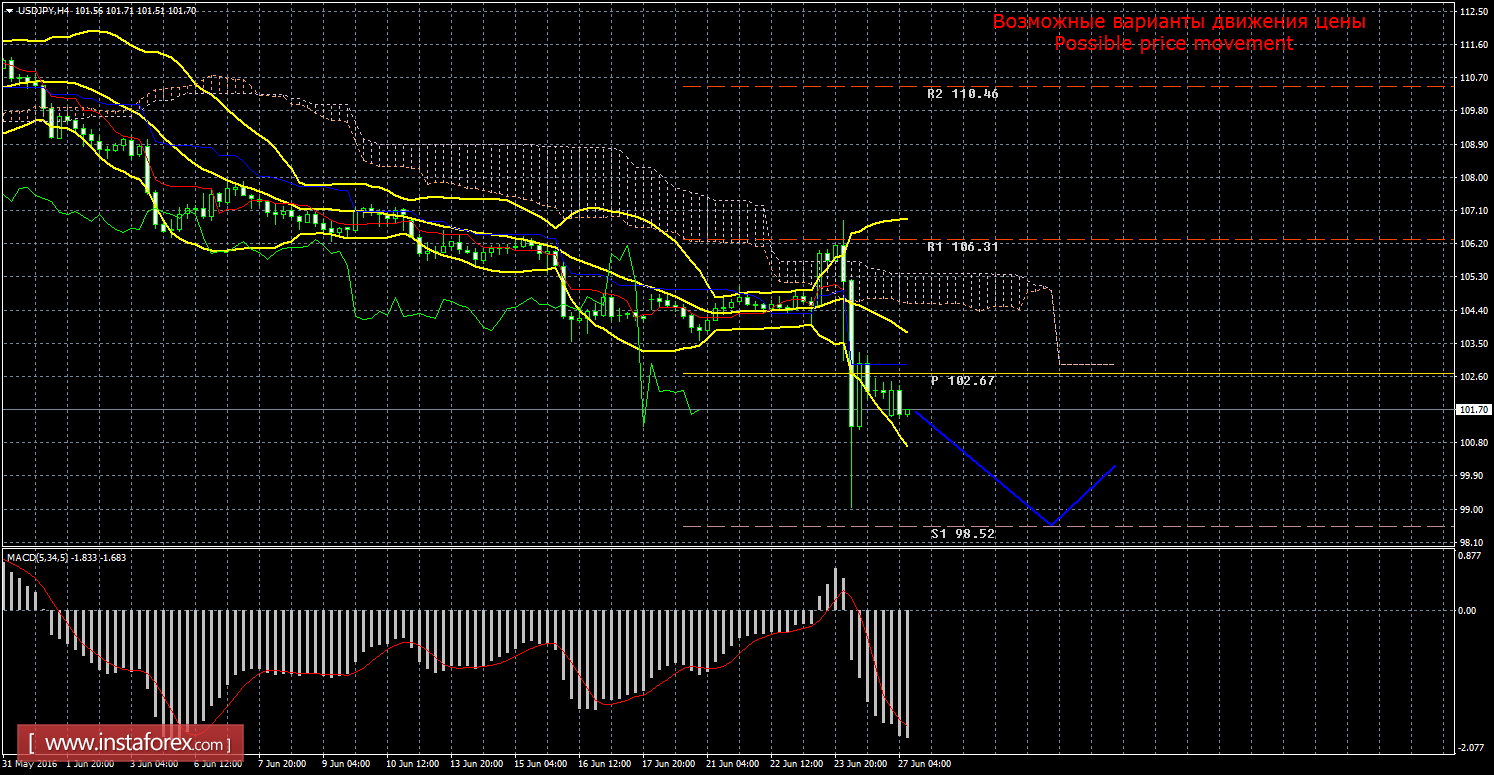The height and width of the screenshot is (775, 1494).
Task: Open the chart menu triangle beside USDJPY,H4
Action: (8, 9)
